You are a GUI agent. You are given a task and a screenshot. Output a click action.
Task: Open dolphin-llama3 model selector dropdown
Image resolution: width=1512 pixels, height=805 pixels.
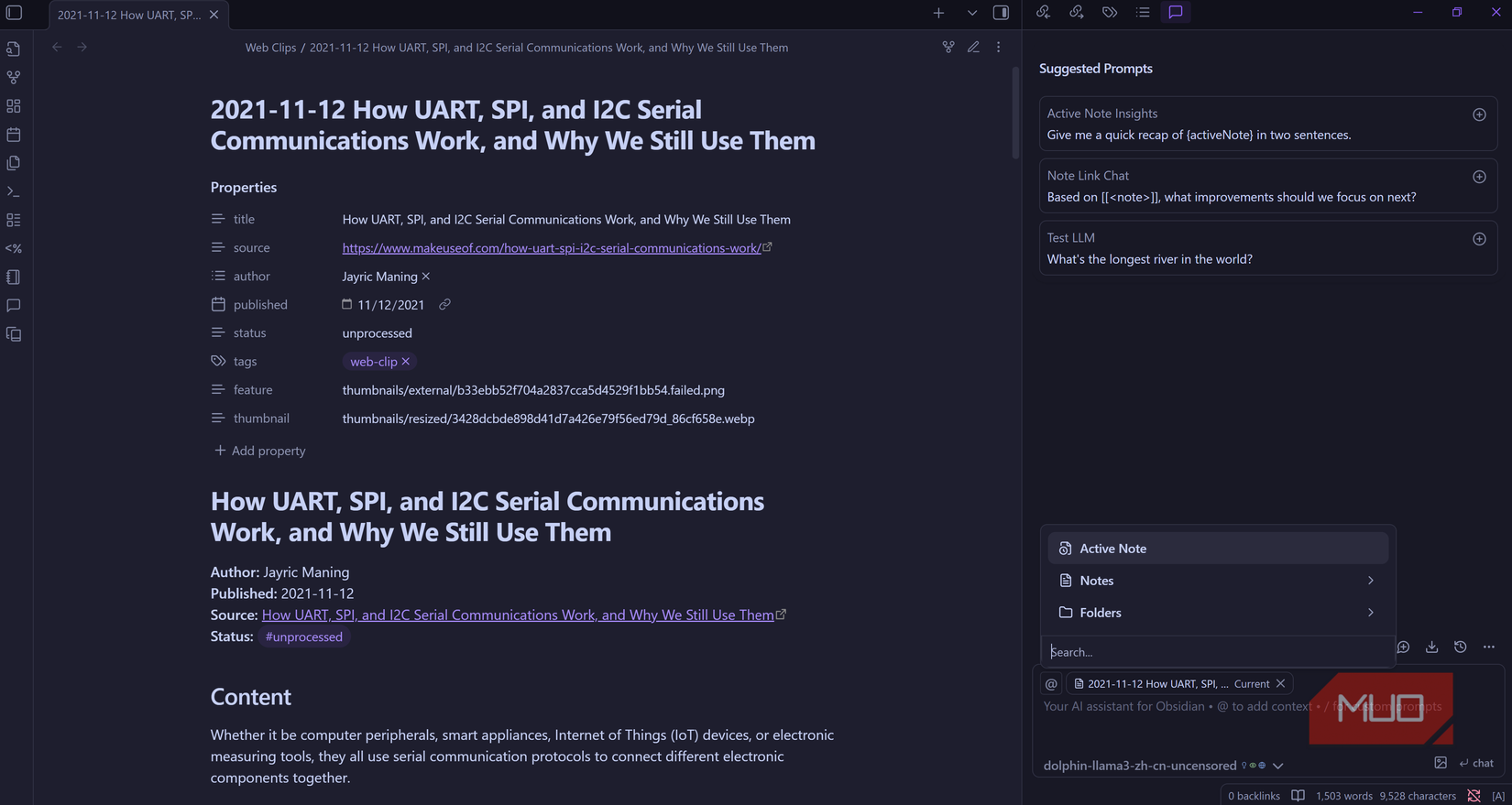(1164, 766)
